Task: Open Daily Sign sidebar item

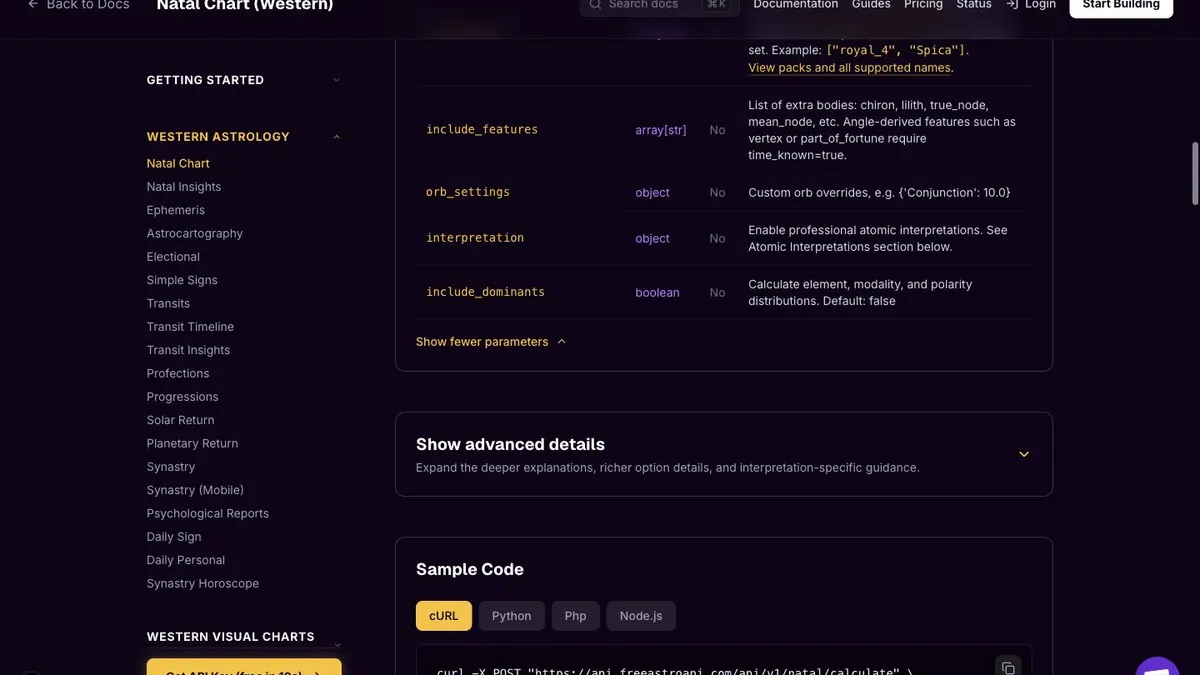Action: coord(174,537)
